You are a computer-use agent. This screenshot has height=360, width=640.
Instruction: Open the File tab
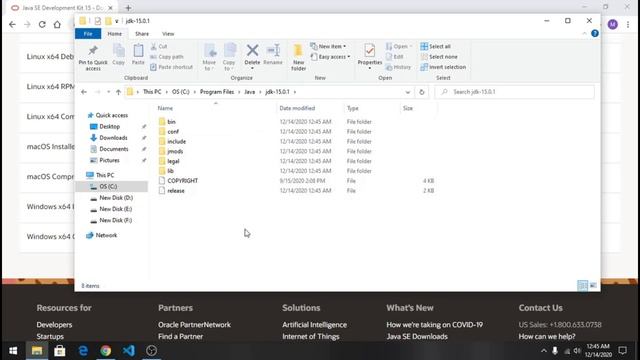click(88, 34)
